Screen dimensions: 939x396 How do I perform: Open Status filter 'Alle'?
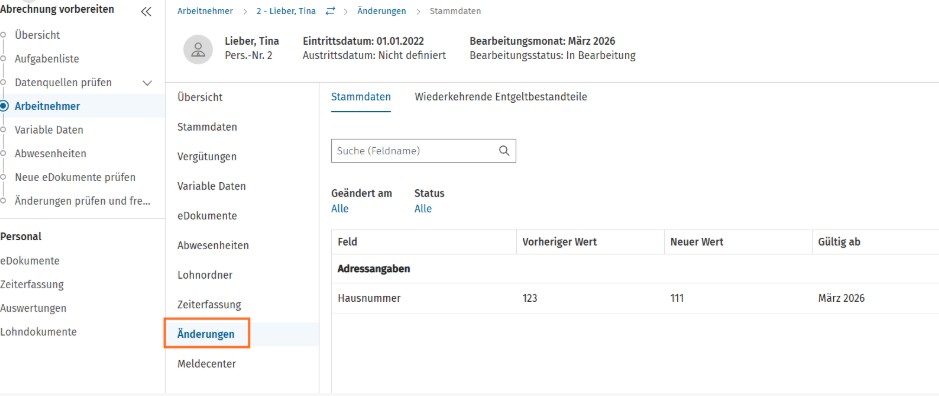[x=423, y=208]
